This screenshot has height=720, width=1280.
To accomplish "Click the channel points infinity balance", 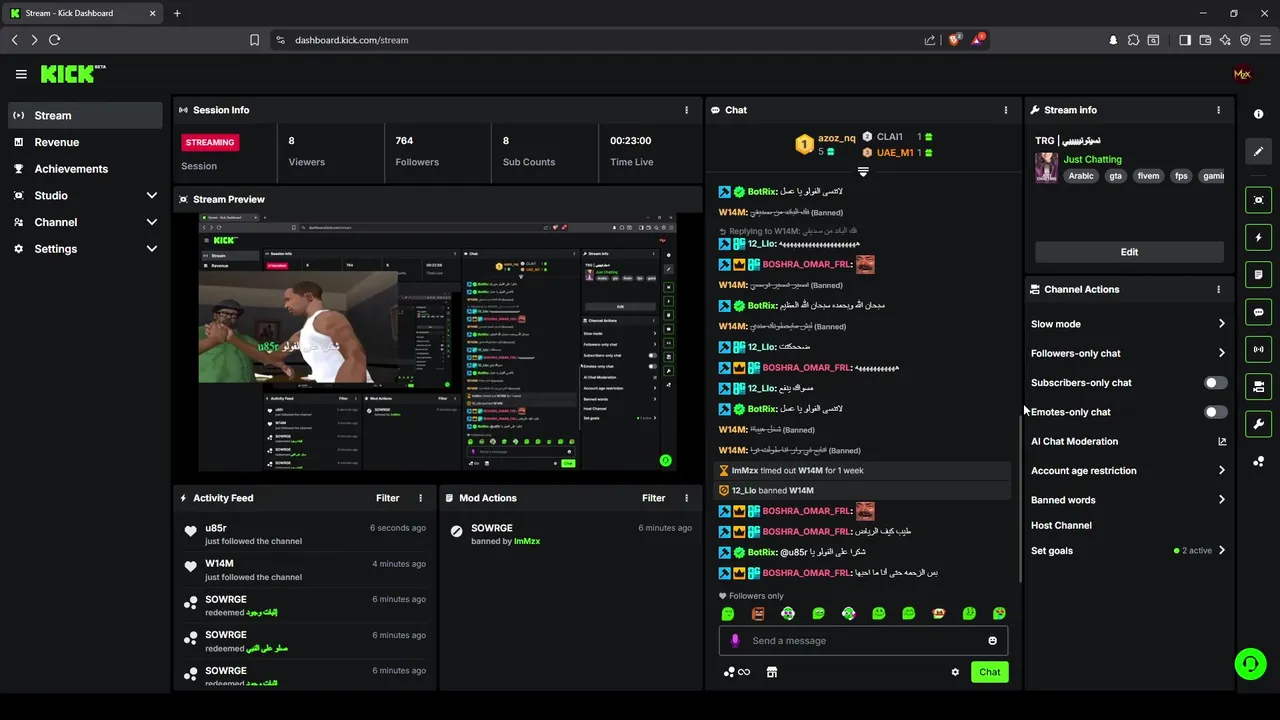I will 737,672.
